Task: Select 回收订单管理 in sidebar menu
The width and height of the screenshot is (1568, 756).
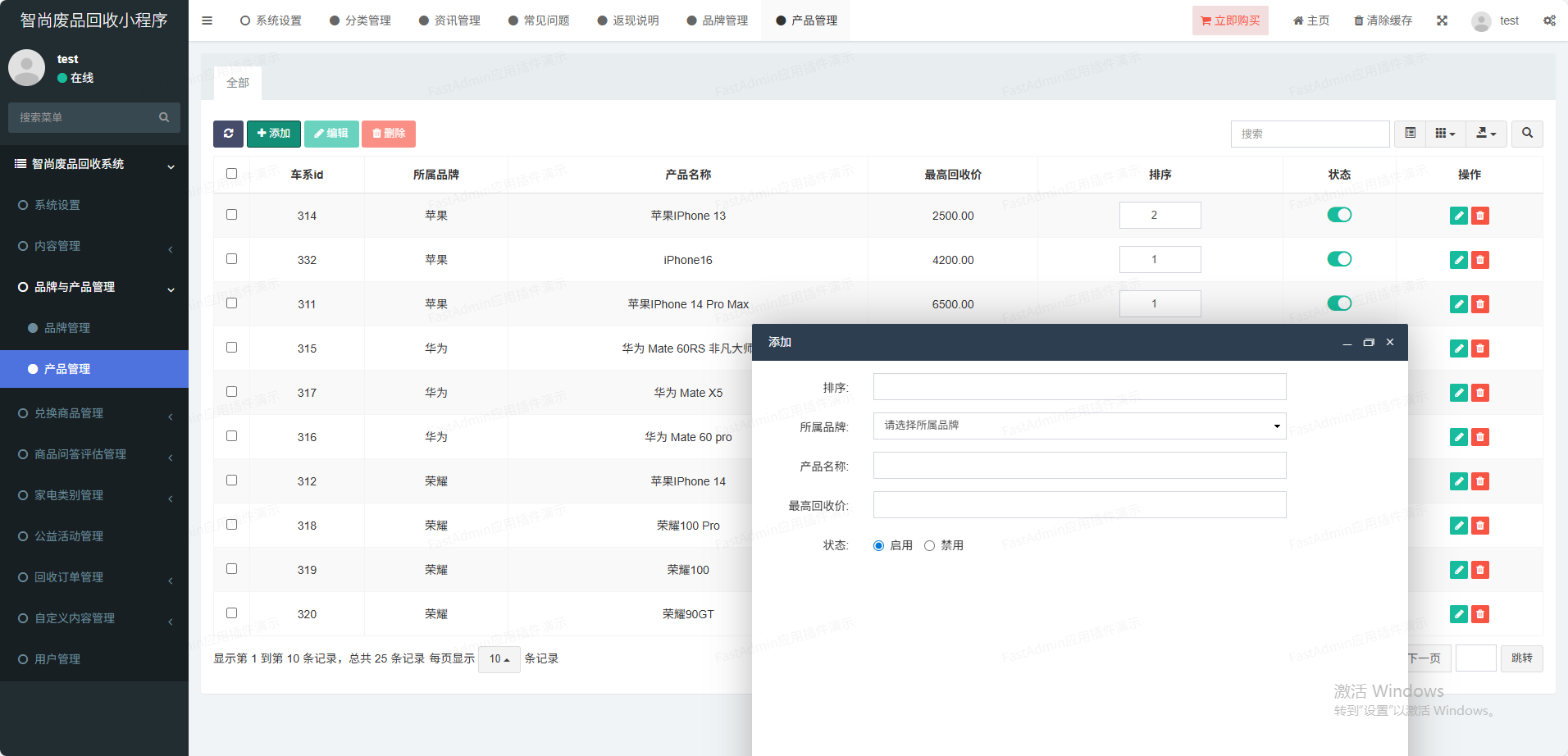Action: pyautogui.click(x=69, y=577)
